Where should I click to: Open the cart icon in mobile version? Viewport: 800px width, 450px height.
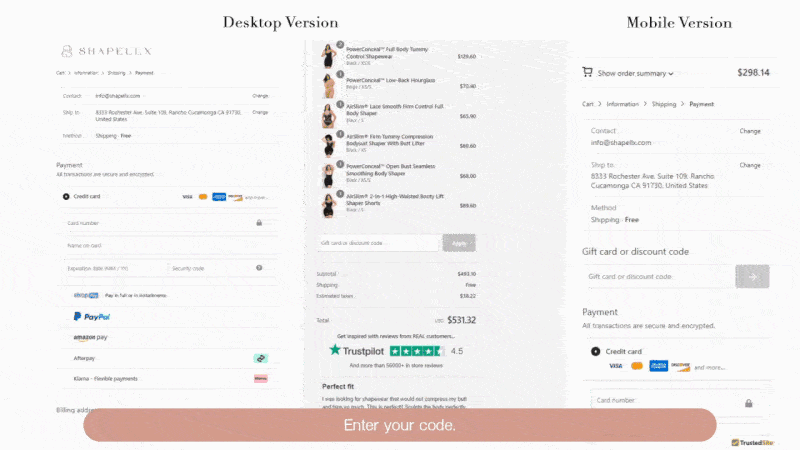[x=587, y=72]
